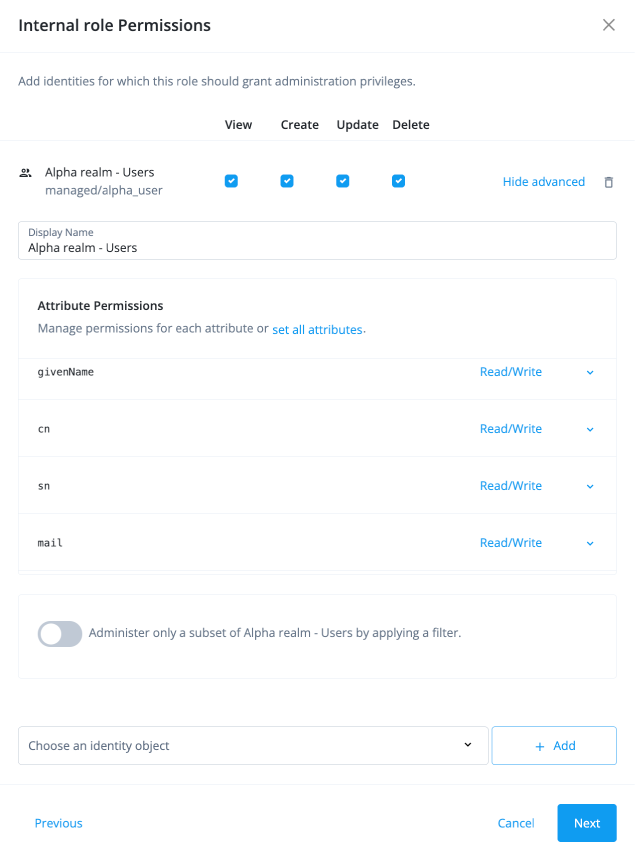Uncheck the View permission checkbox

click(231, 181)
